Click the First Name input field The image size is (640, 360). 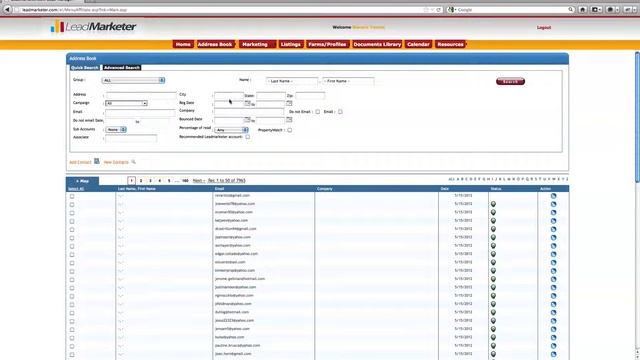(348, 81)
